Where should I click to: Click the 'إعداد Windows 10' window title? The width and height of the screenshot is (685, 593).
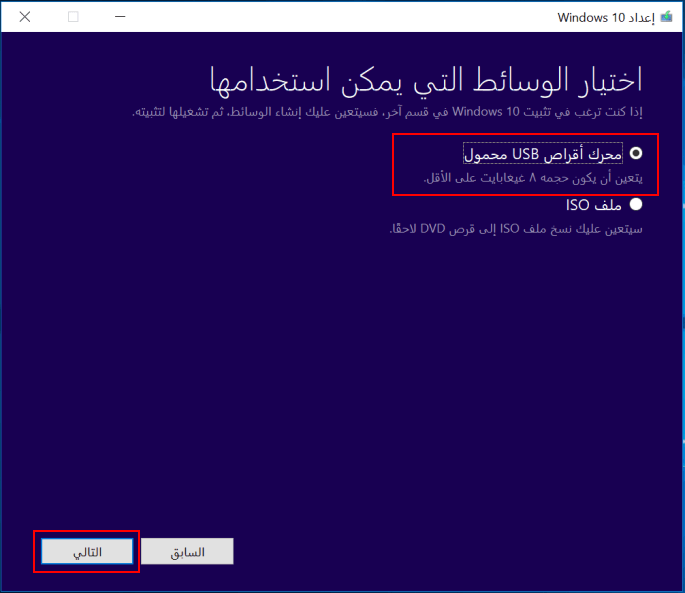click(606, 17)
